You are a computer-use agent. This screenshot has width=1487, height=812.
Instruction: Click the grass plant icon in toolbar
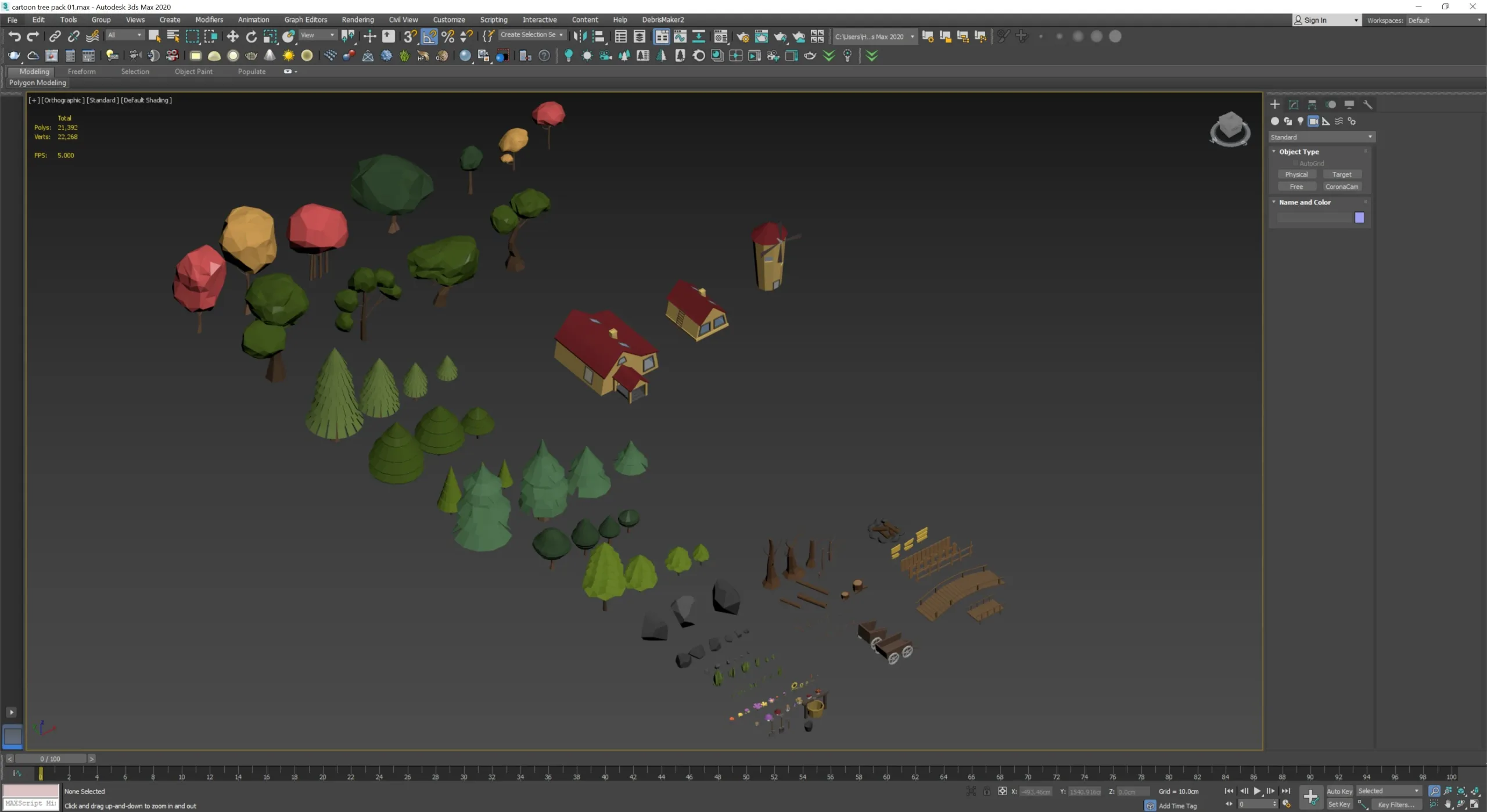pos(405,56)
